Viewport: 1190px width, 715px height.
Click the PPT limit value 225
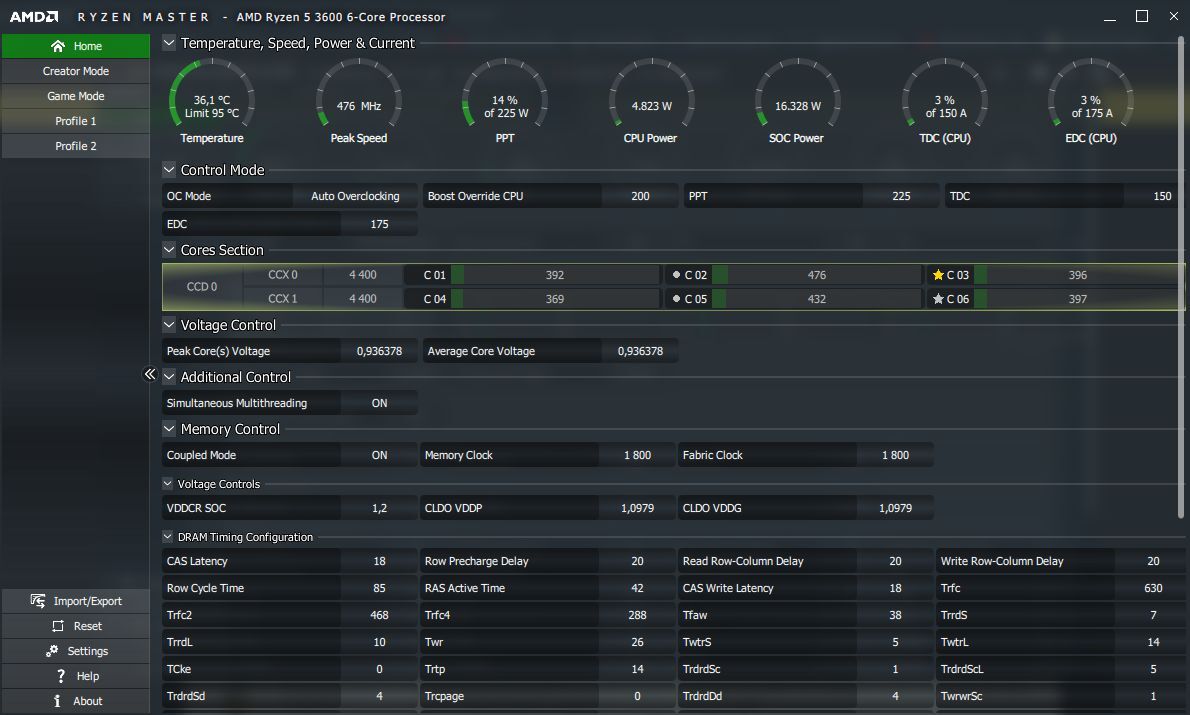[901, 196]
